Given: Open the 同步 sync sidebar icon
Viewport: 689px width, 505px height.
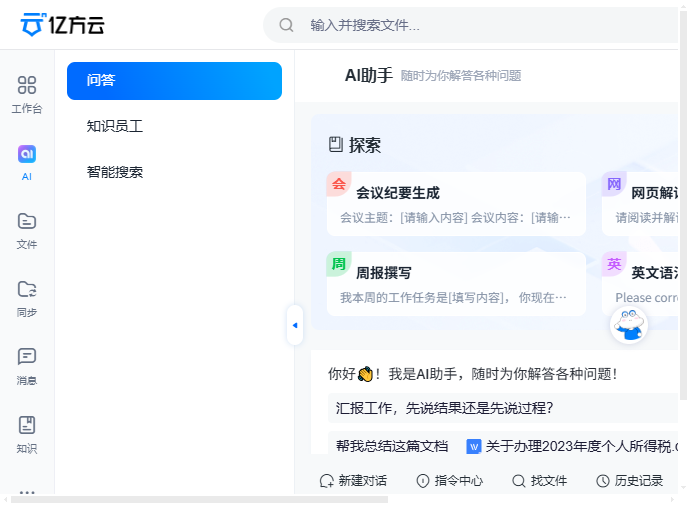Looking at the screenshot, I should pyautogui.click(x=27, y=299).
